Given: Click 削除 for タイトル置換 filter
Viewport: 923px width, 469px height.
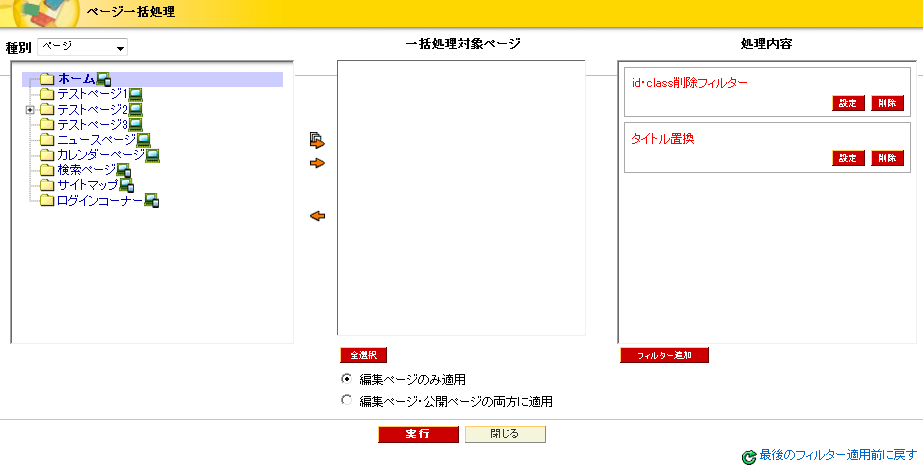Looking at the screenshot, I should [x=886, y=158].
